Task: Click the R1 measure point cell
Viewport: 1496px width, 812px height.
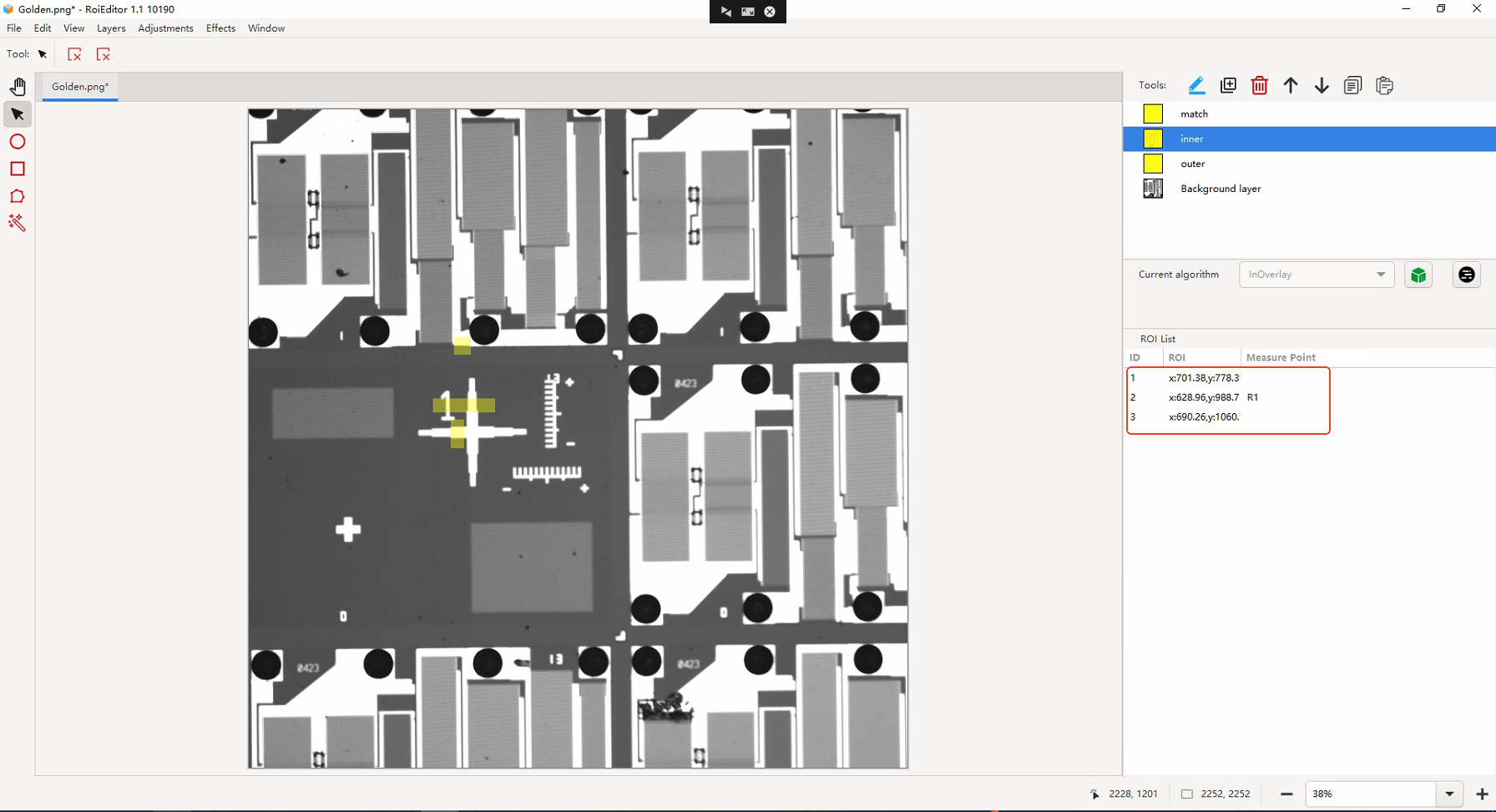Action: click(1252, 397)
